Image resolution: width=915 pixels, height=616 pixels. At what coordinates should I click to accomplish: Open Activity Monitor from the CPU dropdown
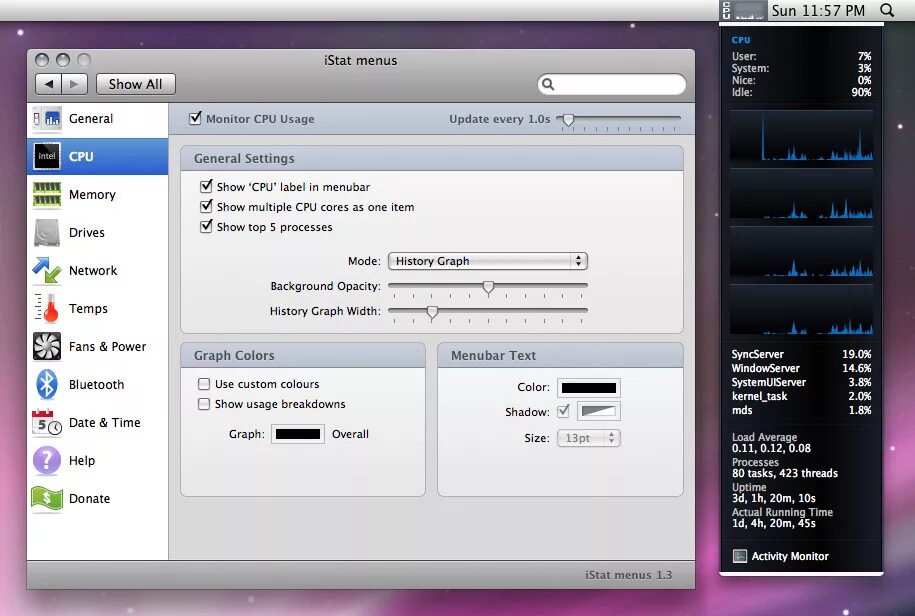tap(790, 556)
